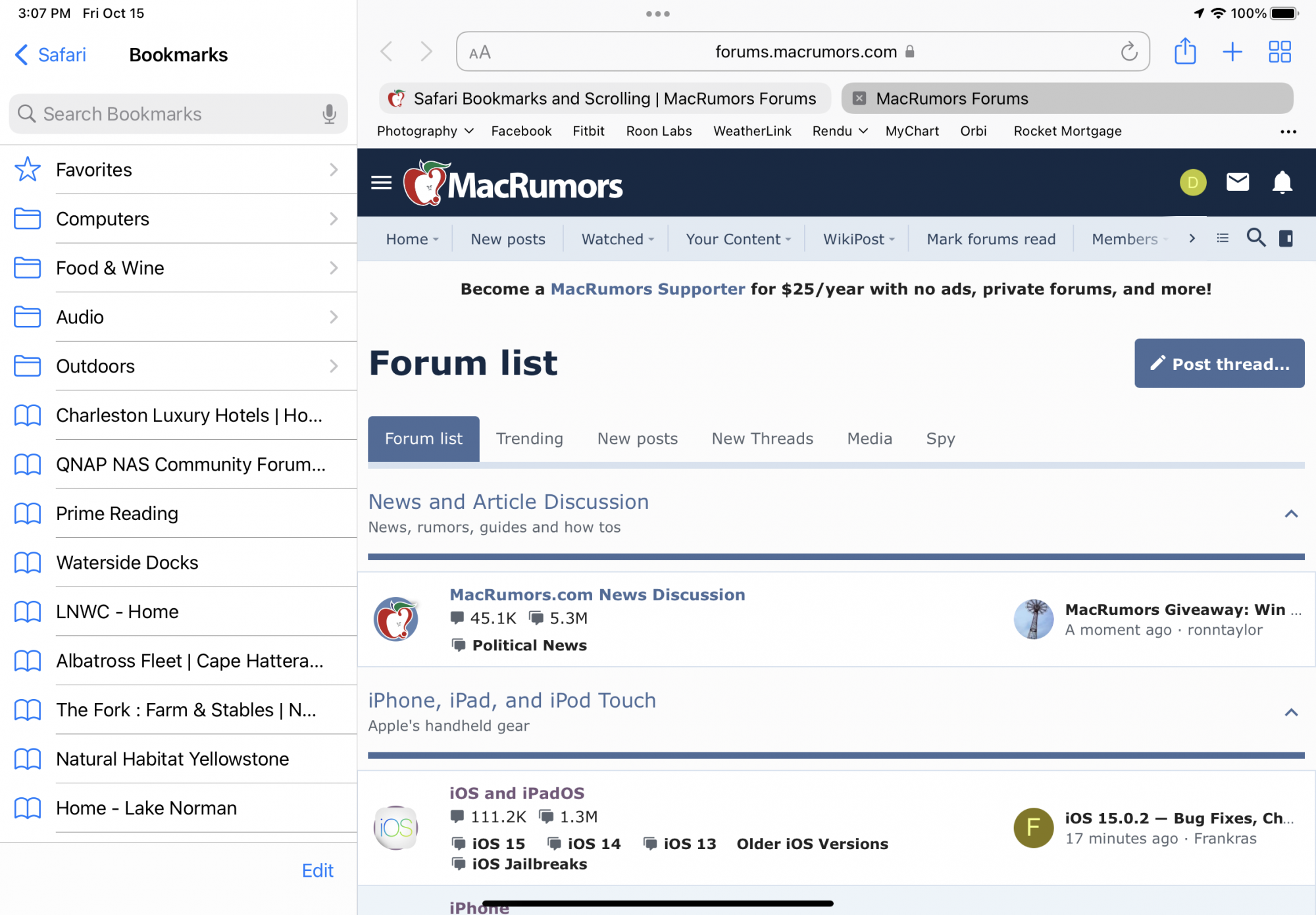
Task: Open the inbox envelope icon
Action: point(1238,182)
